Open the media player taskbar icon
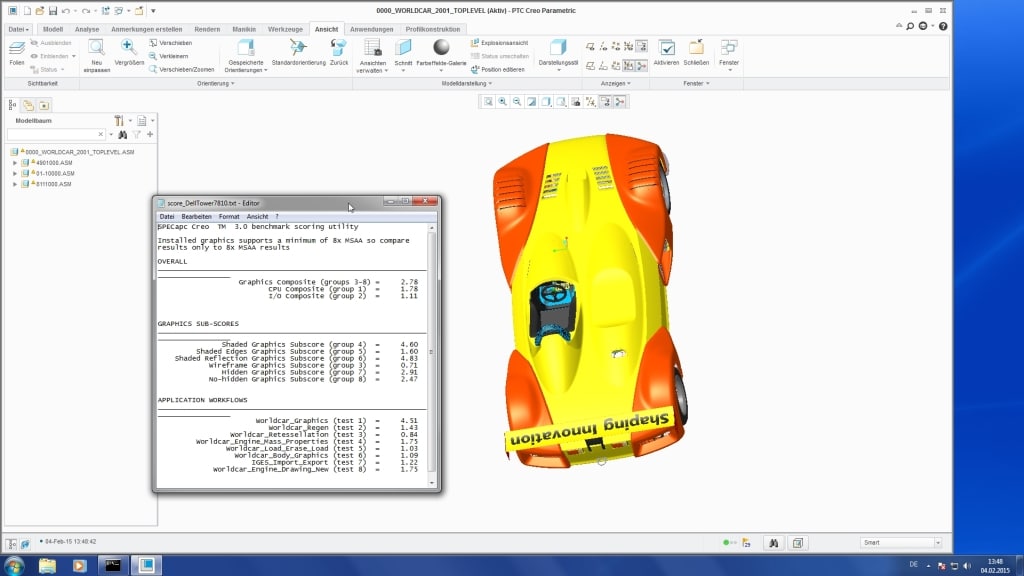This screenshot has height=576, width=1024. (x=80, y=565)
